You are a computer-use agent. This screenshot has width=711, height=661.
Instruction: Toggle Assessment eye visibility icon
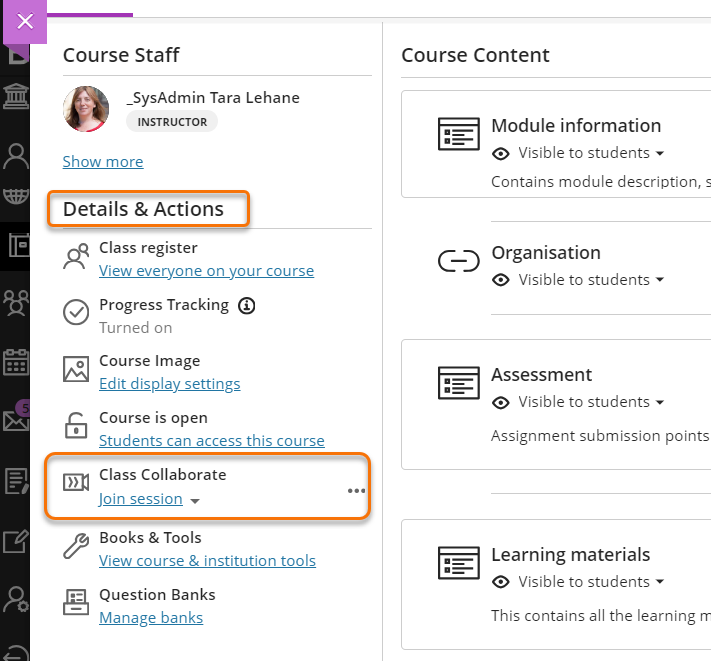click(x=501, y=402)
